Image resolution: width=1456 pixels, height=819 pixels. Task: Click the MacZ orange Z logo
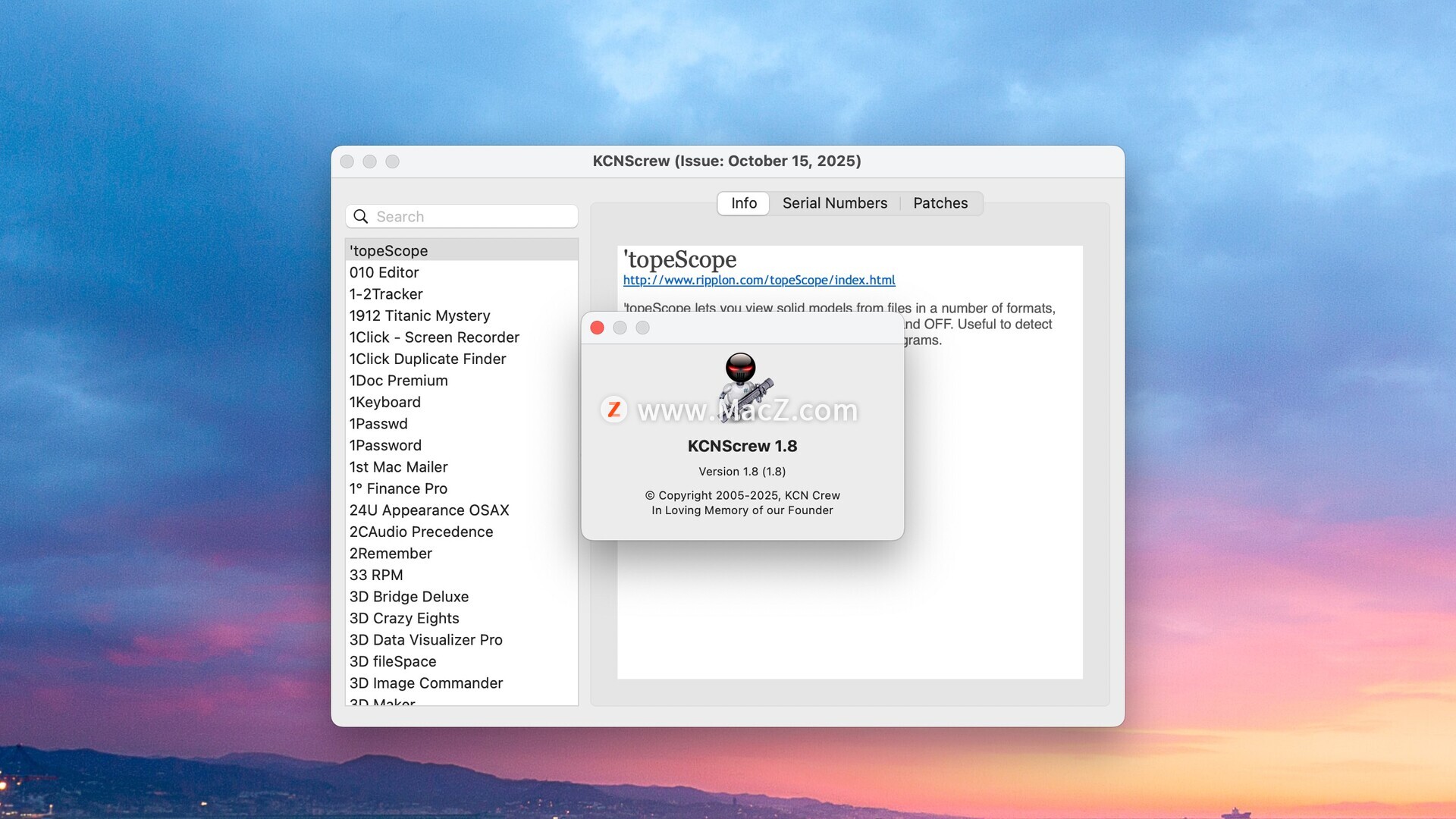(x=613, y=409)
